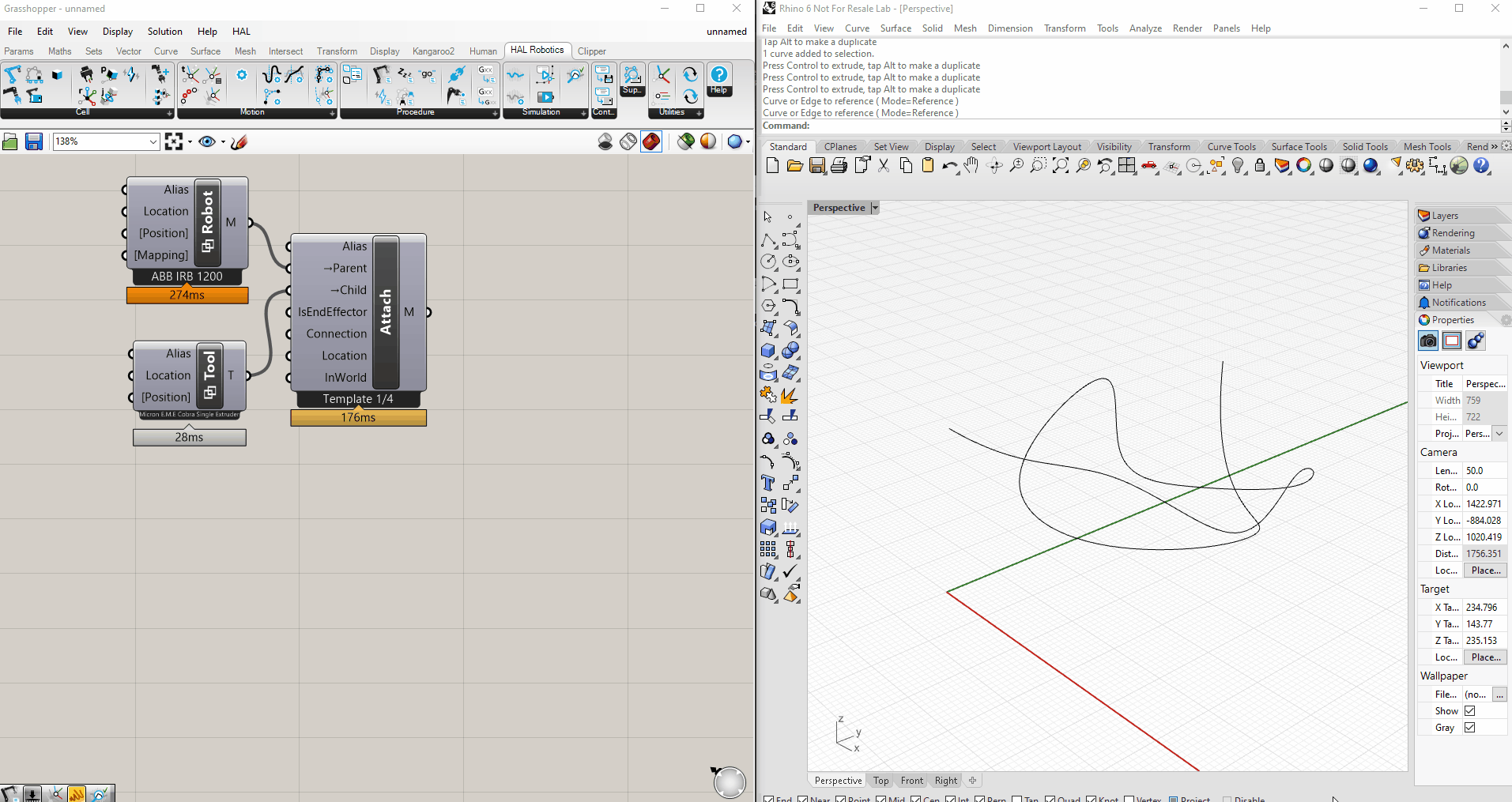Click the Place... button under Target location
Image resolution: width=1512 pixels, height=802 pixels.
click(1485, 657)
